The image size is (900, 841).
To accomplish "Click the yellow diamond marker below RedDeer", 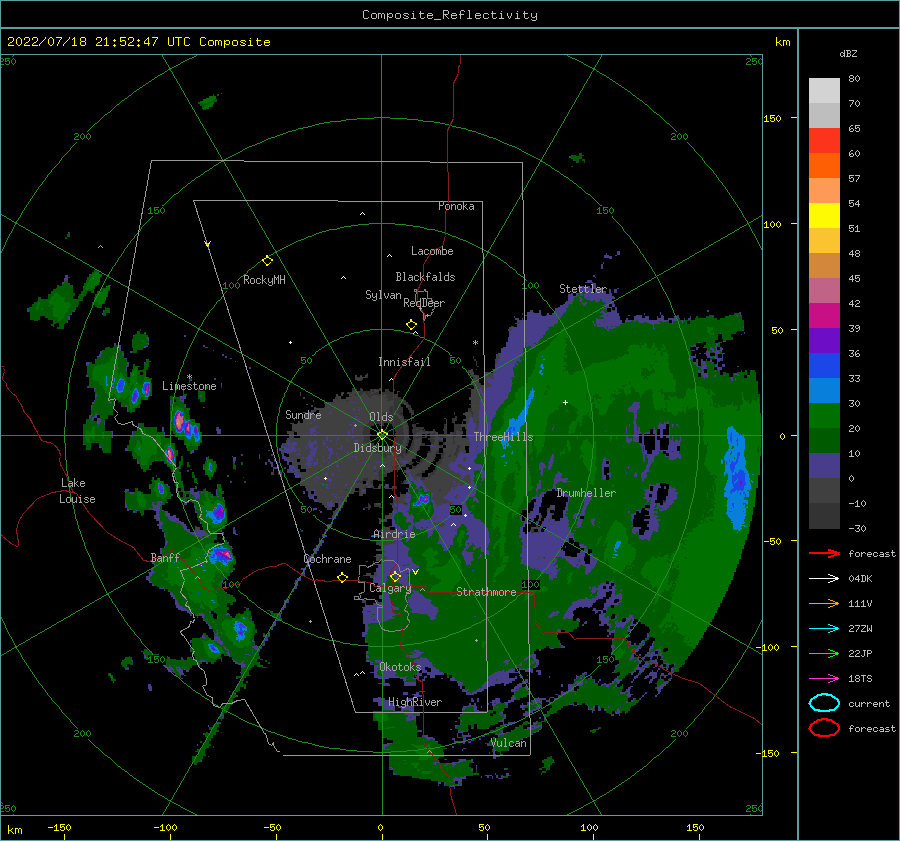I will [x=411, y=325].
